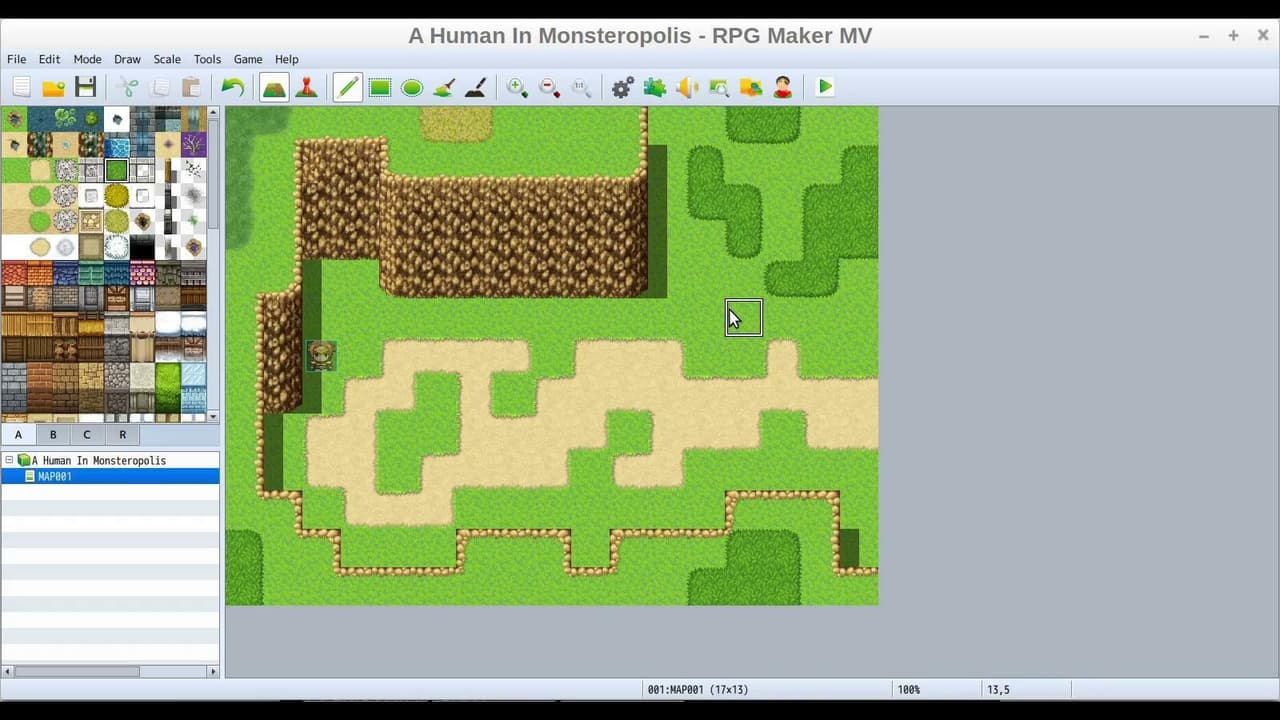Select the Shadow Pen tool

point(476,87)
